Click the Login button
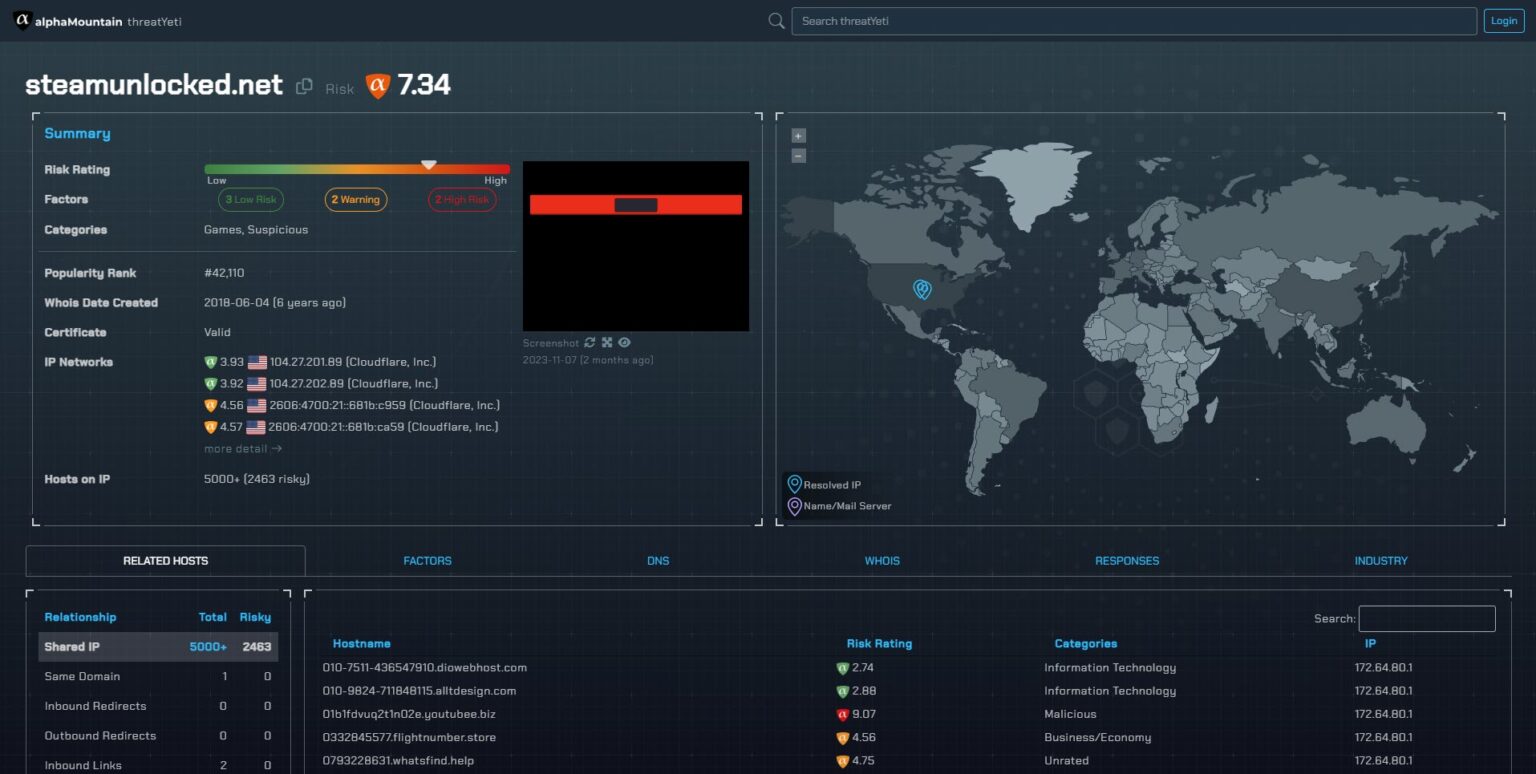Screen dimensions: 1536x774 tap(1504, 21)
